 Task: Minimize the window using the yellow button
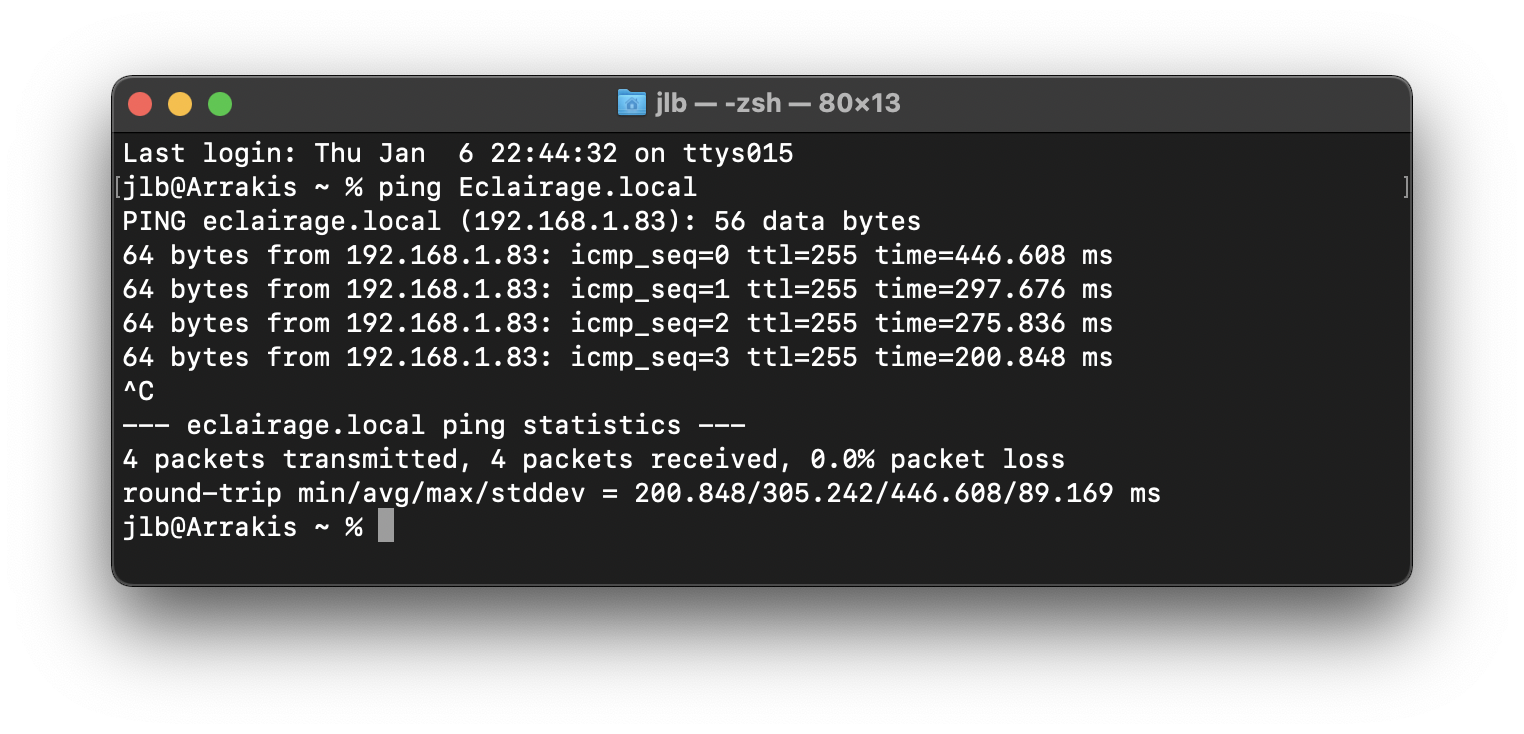pos(180,103)
